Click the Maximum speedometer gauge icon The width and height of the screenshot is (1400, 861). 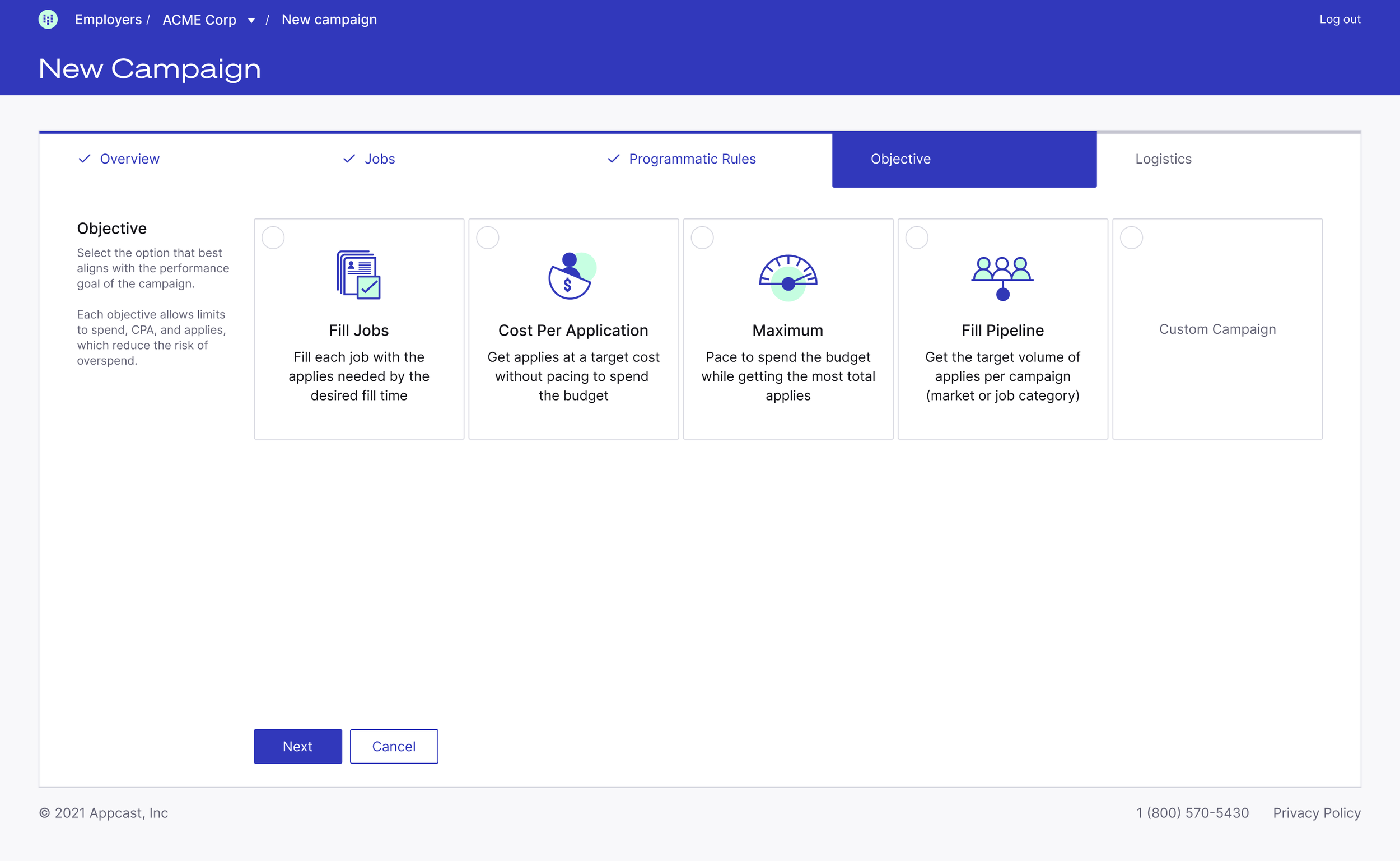click(788, 277)
